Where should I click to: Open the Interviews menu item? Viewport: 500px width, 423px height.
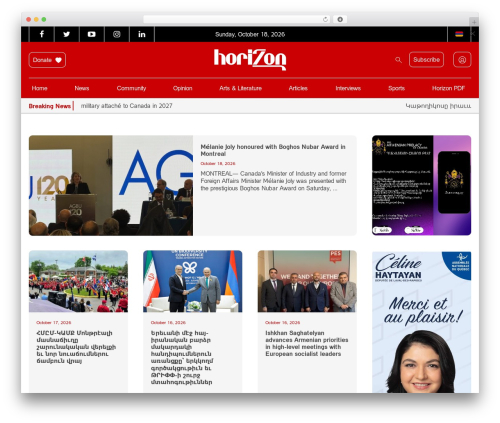pos(348,88)
